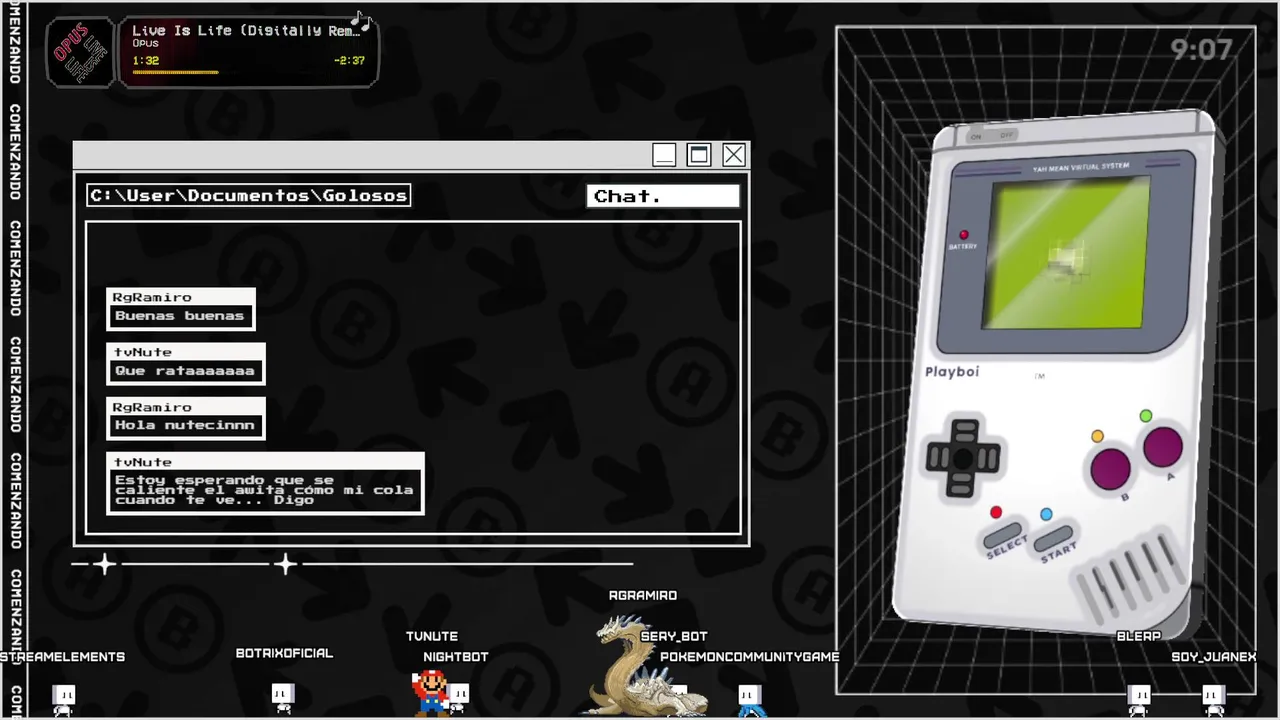Click the yellow dot above B button
Image resolution: width=1280 pixels, height=720 pixels.
[1097, 437]
